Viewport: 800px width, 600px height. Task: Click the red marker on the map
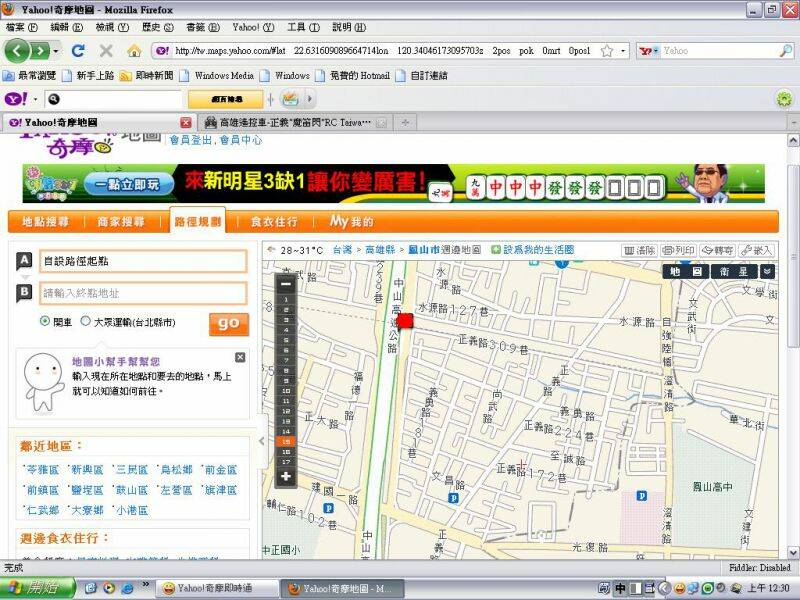pyautogui.click(x=405, y=321)
